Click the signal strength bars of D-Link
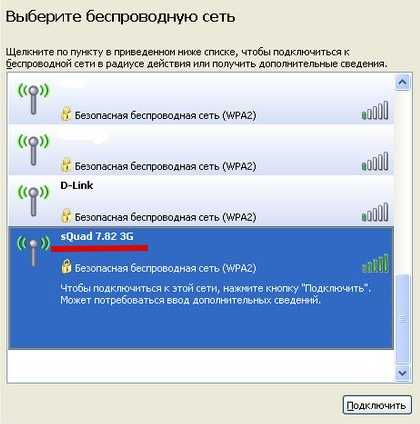420x424 pixels. (375, 212)
